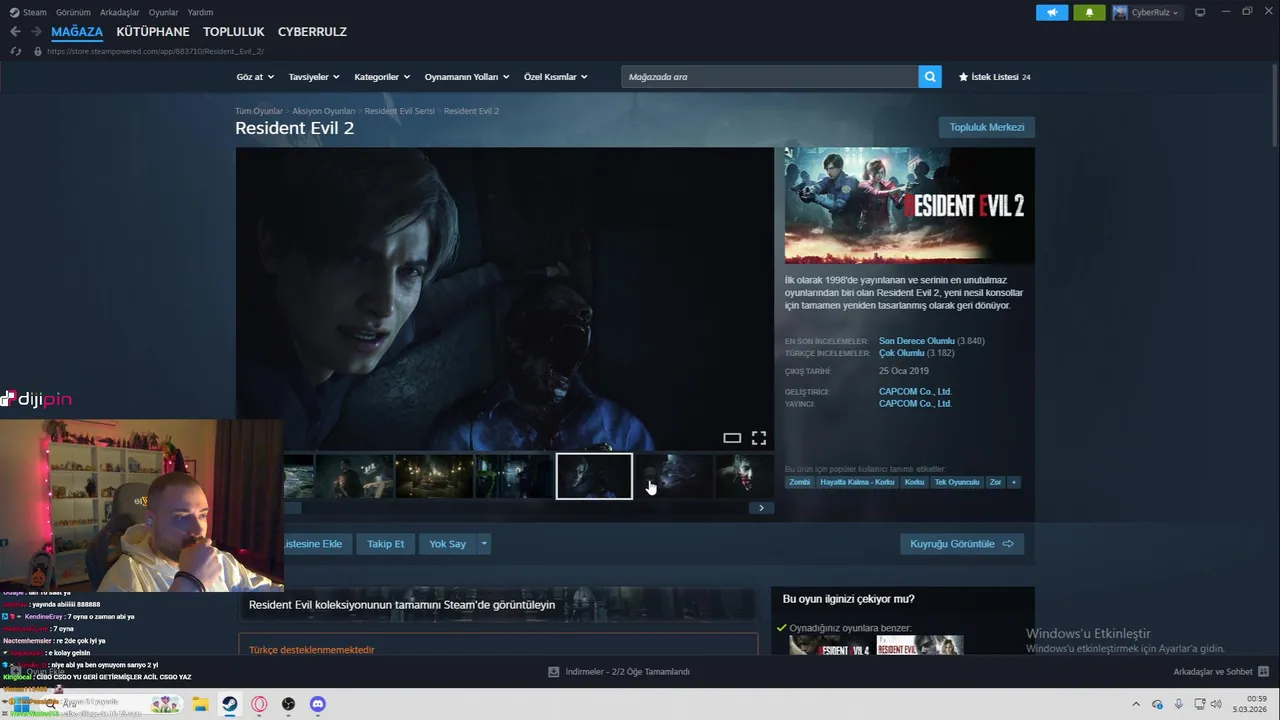The image size is (1280, 720).
Task: Open Opera GX from the taskbar
Action: tap(259, 704)
